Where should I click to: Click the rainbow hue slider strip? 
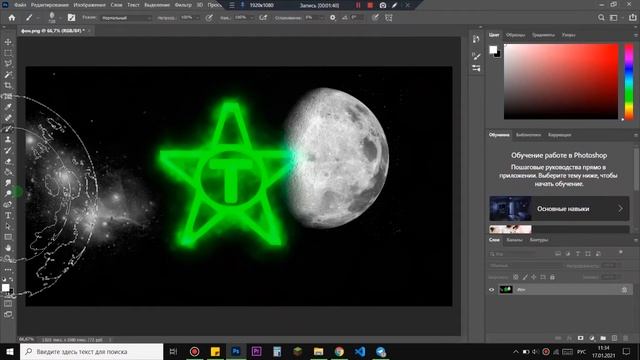click(x=629, y=81)
